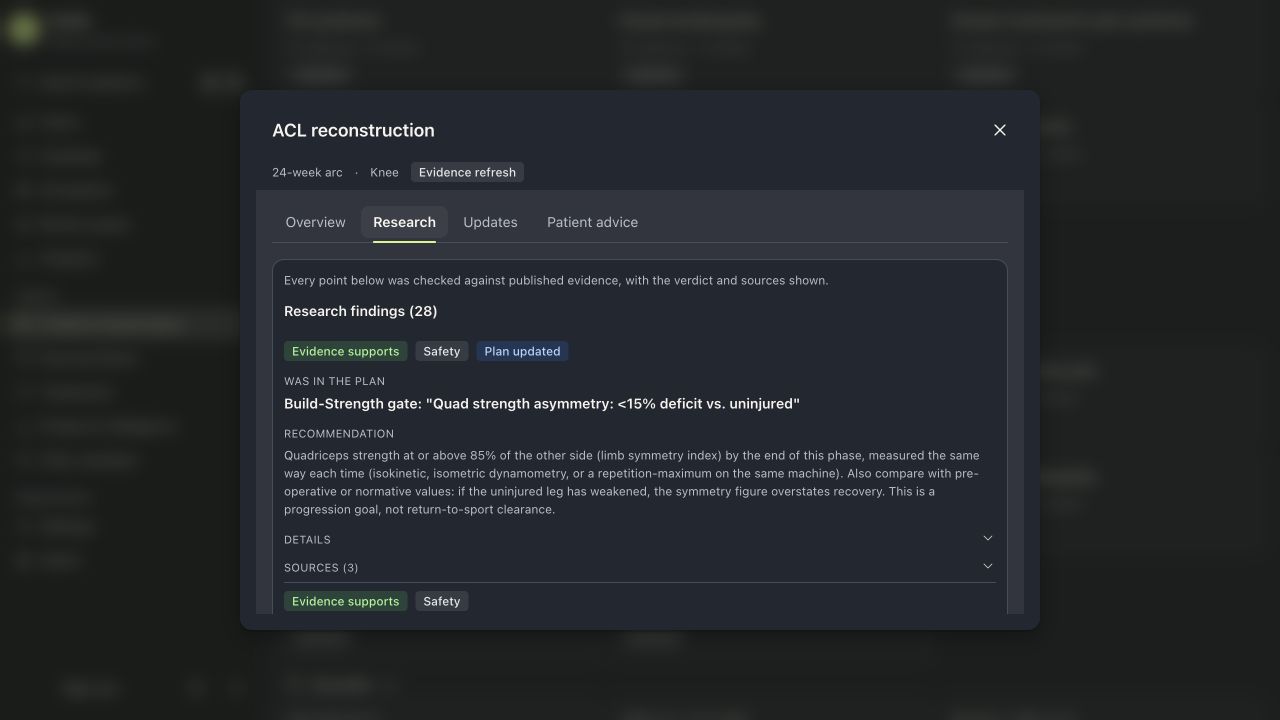Go to the Patient advice tab

(592, 222)
